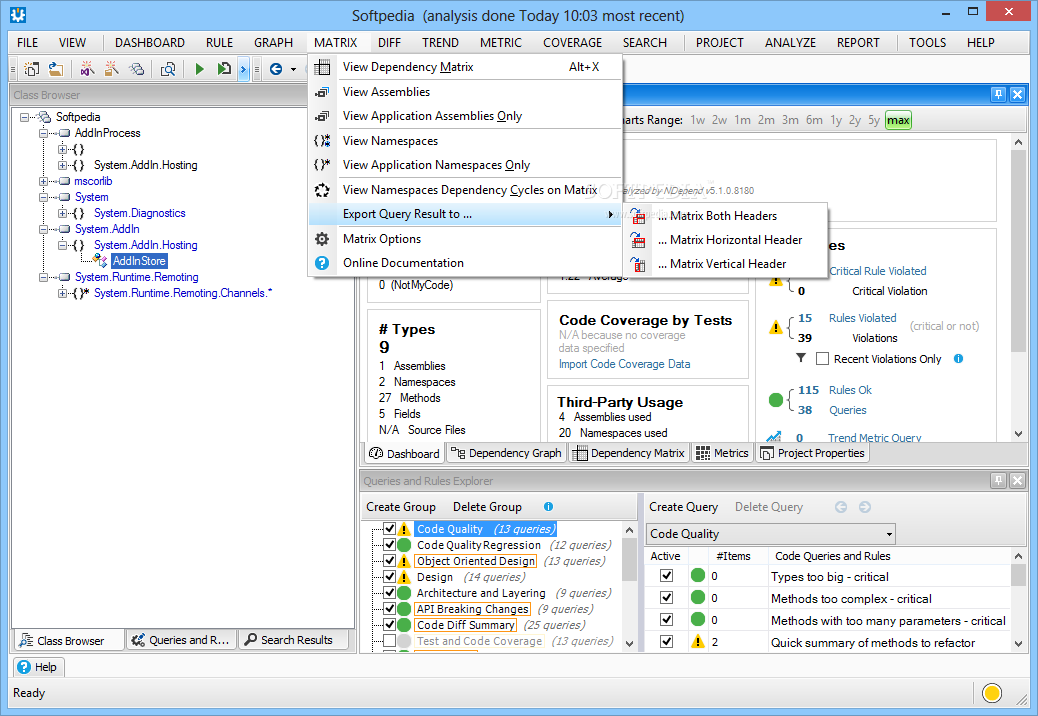Click the blue back navigation arrow
The width and height of the screenshot is (1038, 716).
coord(276,69)
